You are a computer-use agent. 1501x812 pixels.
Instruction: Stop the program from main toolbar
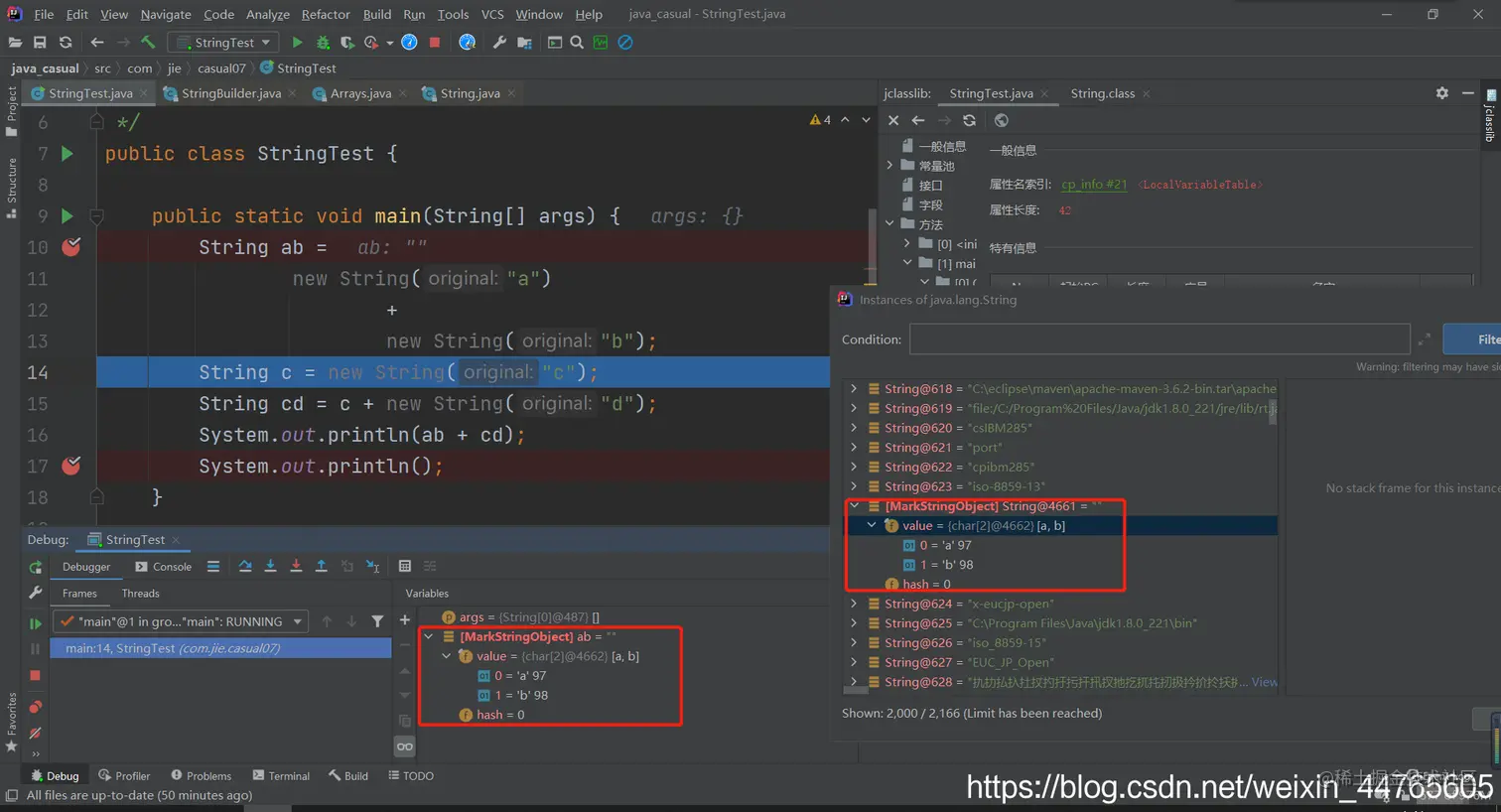[435, 43]
